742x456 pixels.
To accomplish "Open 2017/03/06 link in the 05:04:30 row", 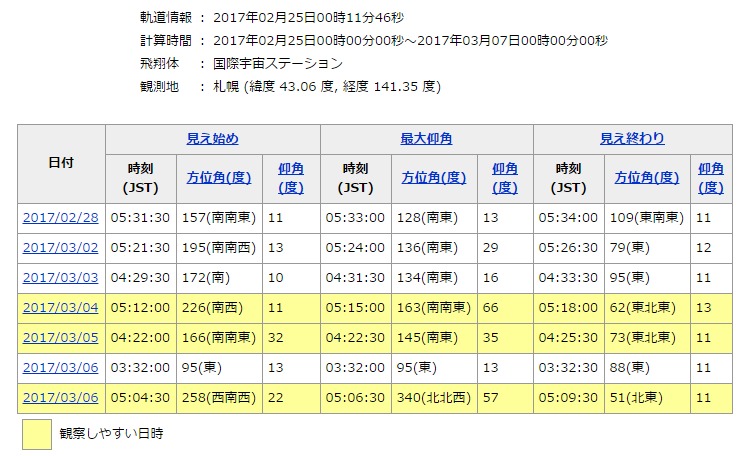I will pyautogui.click(x=59, y=397).
